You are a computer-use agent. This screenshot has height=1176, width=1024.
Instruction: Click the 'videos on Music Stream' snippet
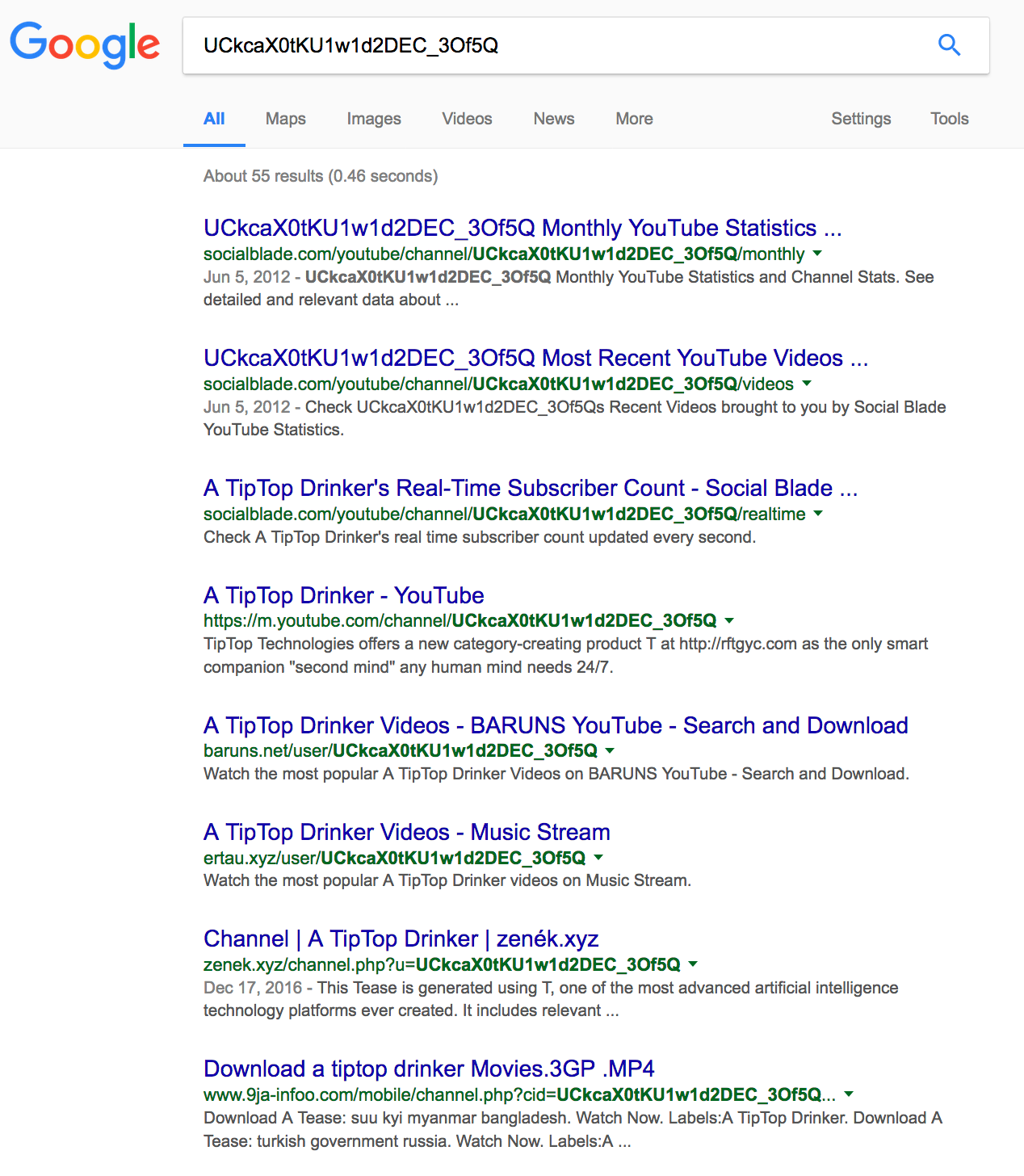click(447, 880)
